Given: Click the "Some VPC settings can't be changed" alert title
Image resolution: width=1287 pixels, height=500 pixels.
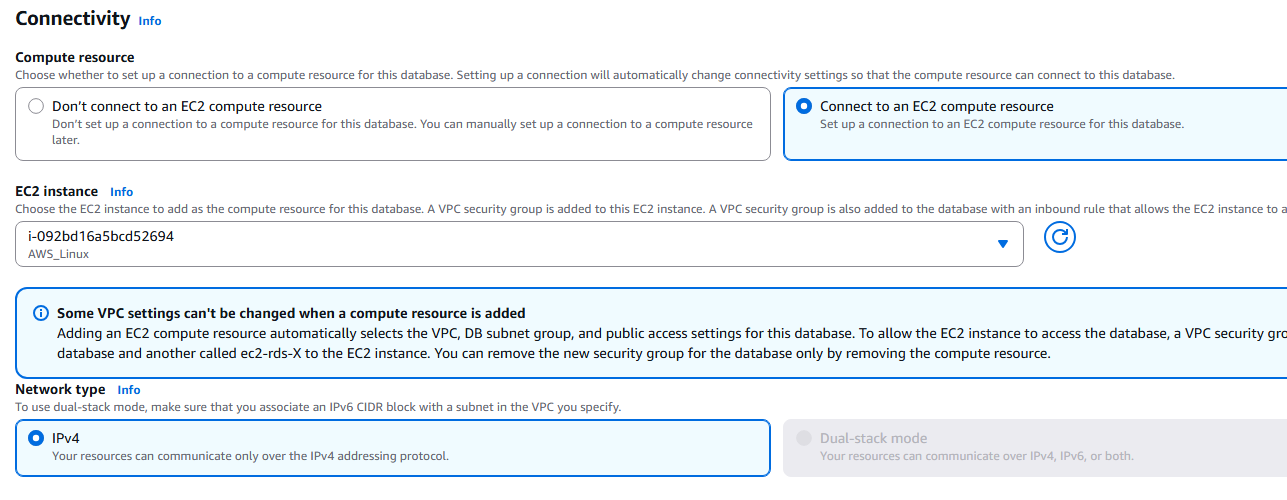Looking at the screenshot, I should 291,313.
